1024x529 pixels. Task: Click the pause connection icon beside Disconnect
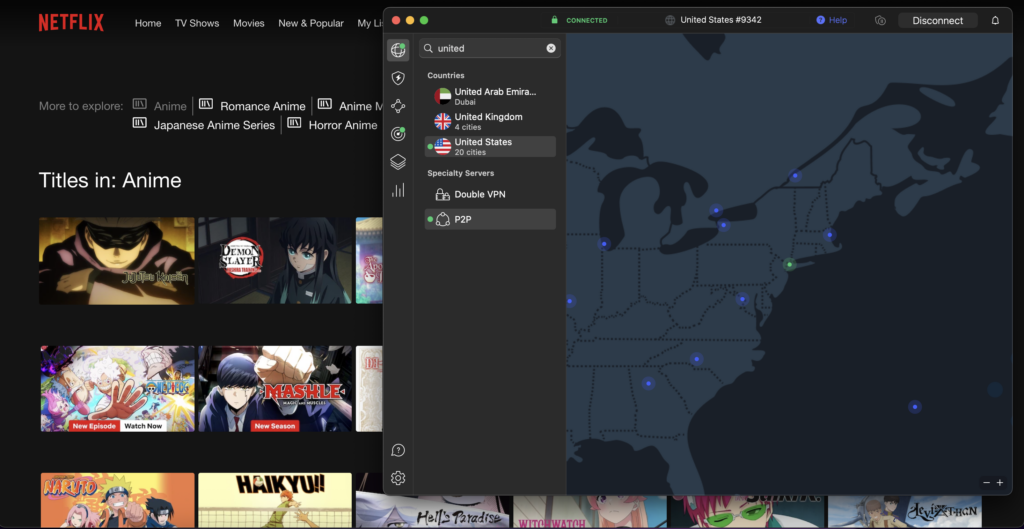click(880, 20)
